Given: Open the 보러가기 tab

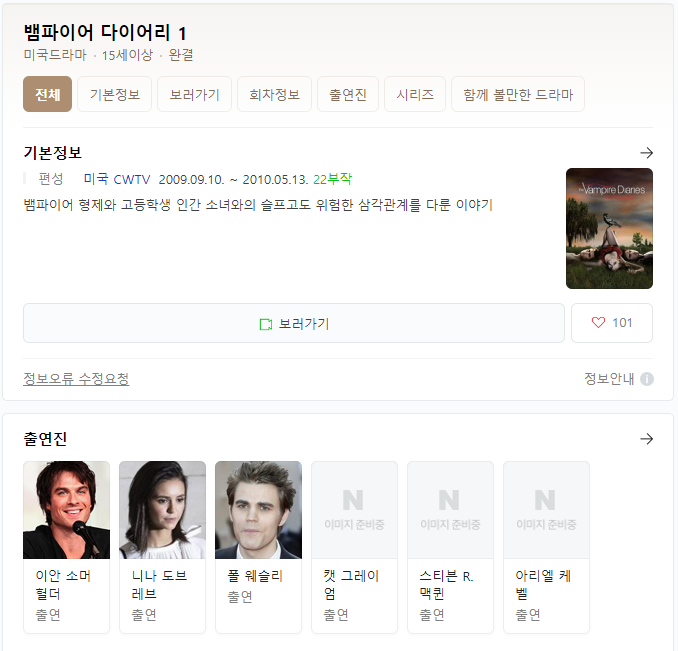Looking at the screenshot, I should click(195, 95).
